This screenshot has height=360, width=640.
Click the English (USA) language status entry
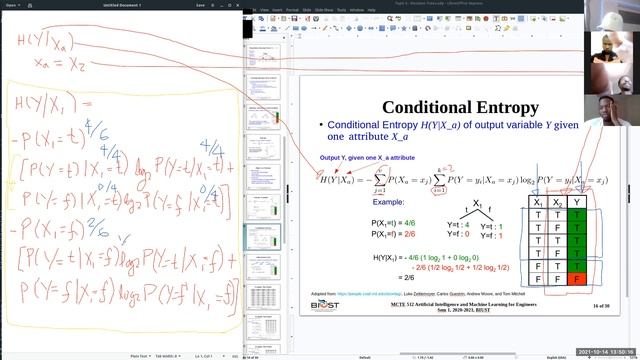pos(556,357)
